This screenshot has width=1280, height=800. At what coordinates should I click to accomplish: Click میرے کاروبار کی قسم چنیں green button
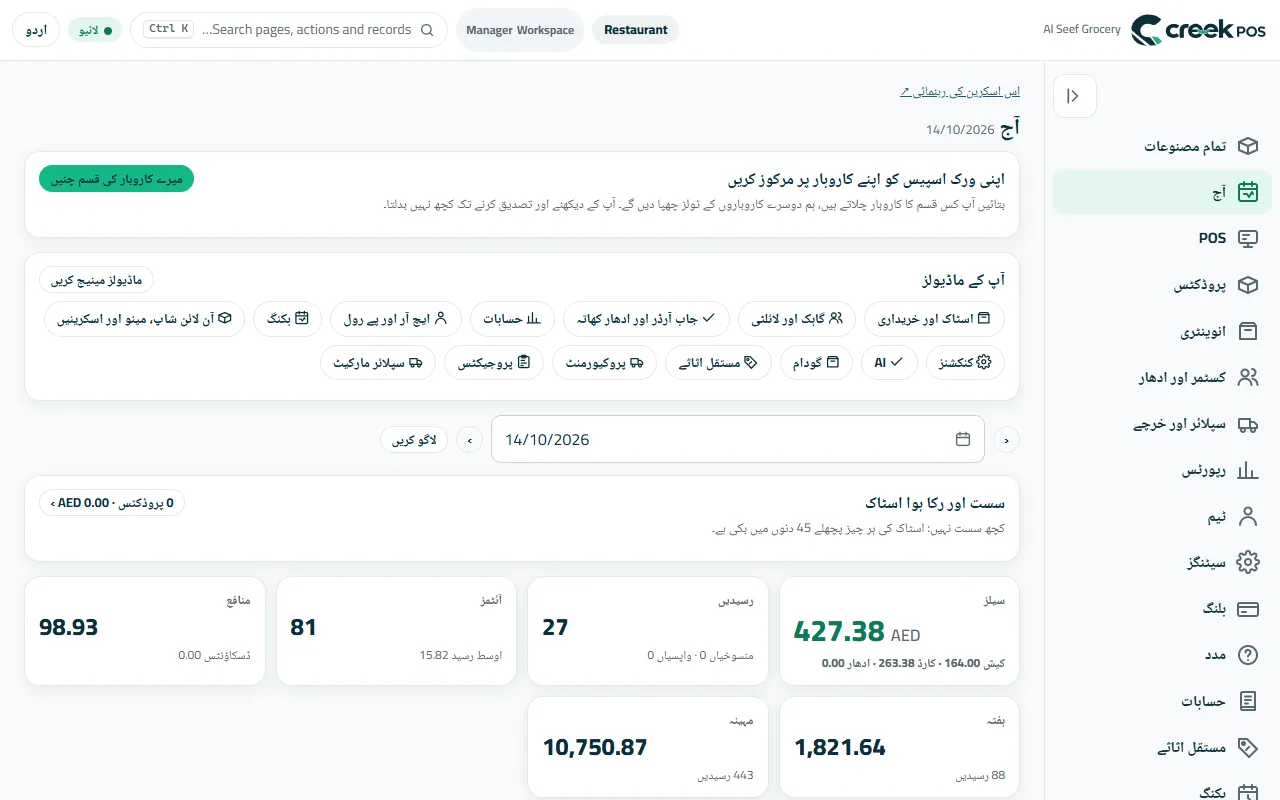coord(116,179)
